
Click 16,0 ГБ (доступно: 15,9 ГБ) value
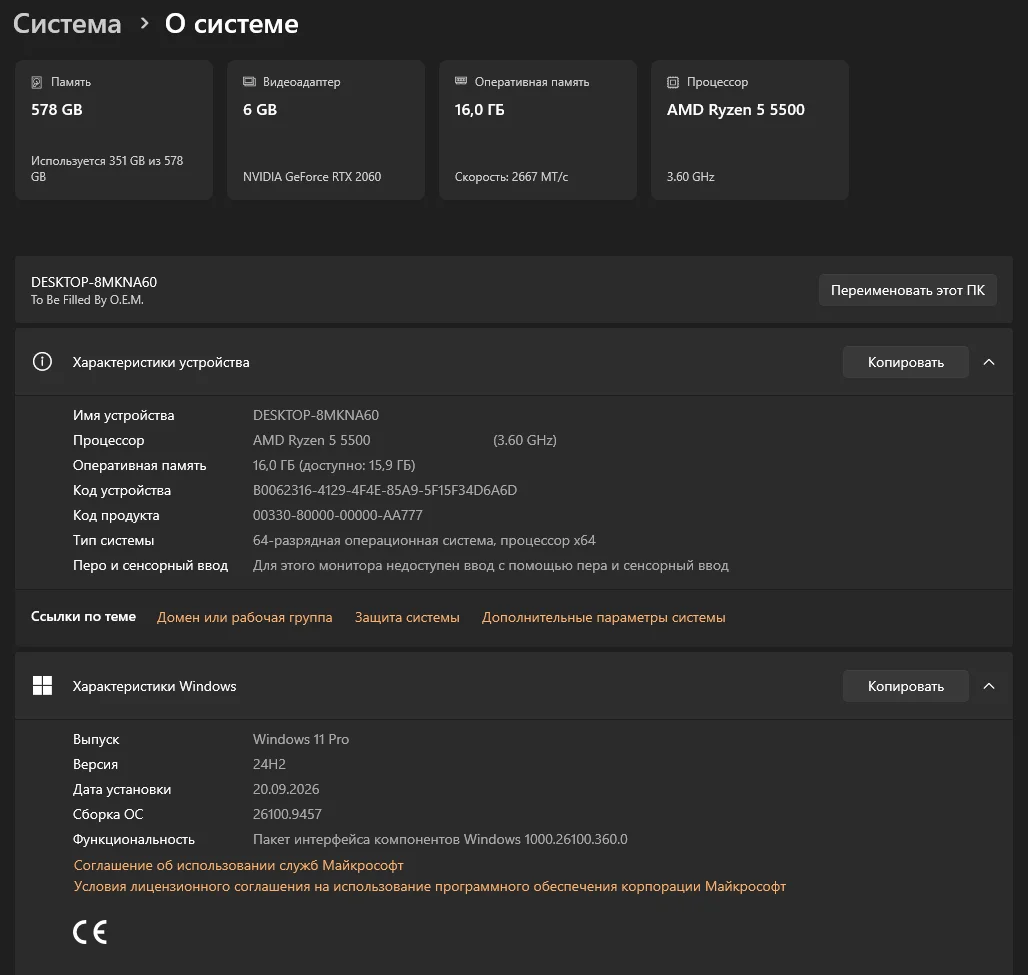pyautogui.click(x=334, y=465)
